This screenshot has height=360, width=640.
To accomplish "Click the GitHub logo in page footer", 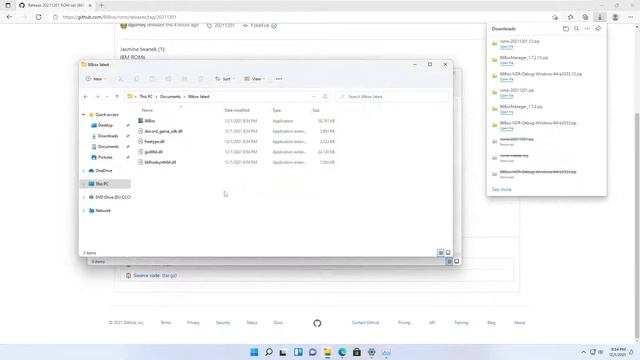I will [x=317, y=323].
